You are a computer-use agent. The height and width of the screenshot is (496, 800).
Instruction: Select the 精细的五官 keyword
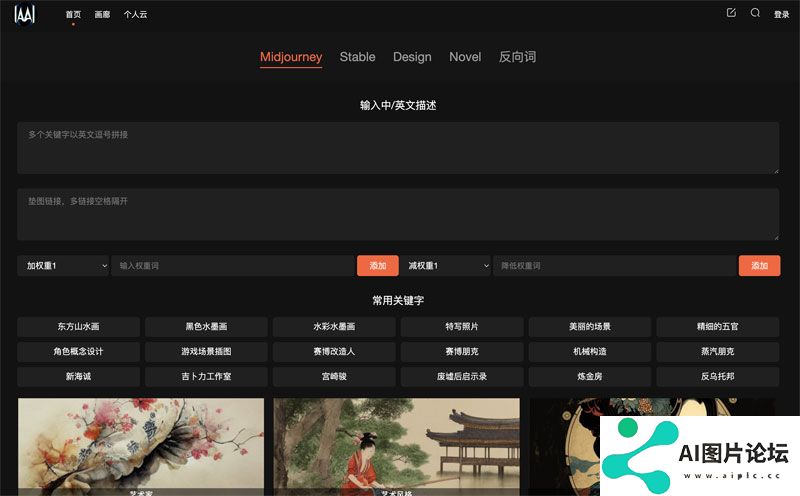(x=718, y=327)
